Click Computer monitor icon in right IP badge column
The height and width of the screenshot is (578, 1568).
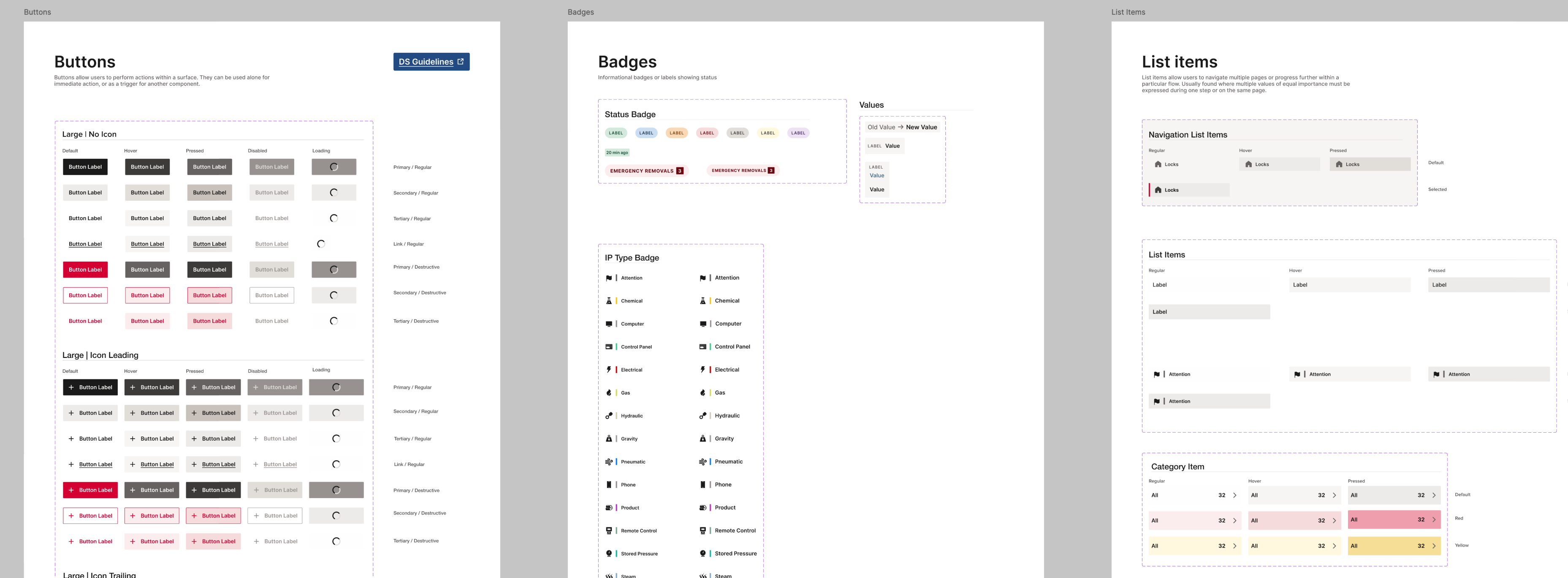703,324
